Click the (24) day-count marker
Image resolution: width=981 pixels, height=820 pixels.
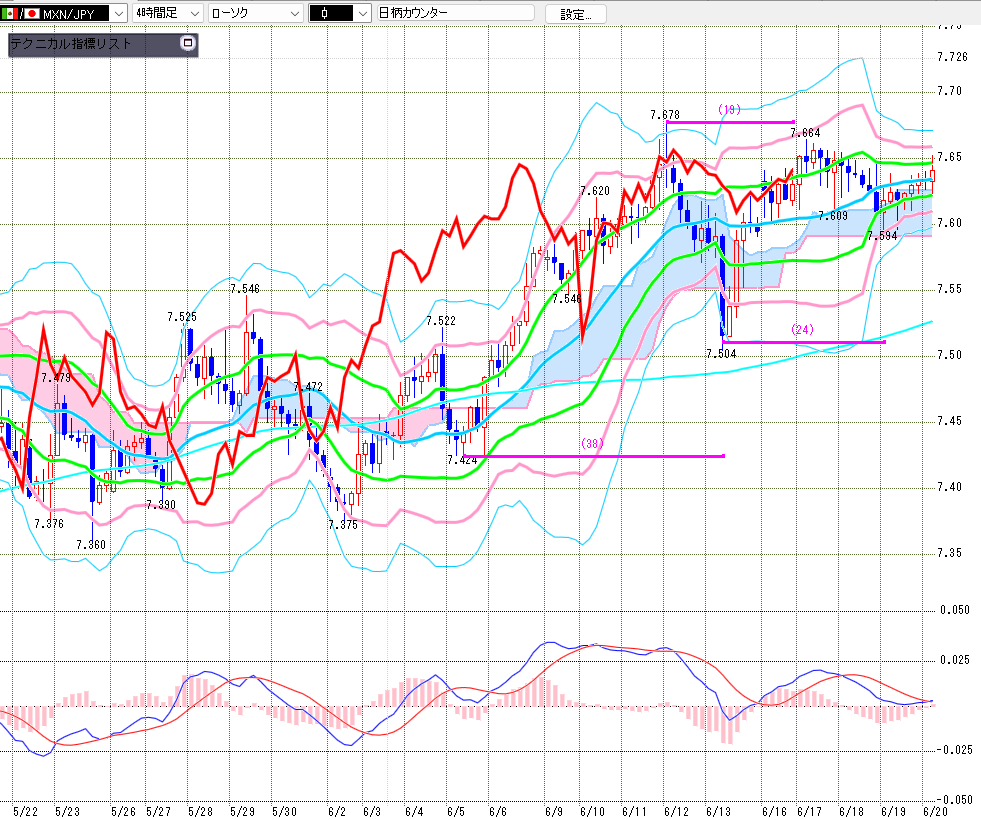pos(803,330)
